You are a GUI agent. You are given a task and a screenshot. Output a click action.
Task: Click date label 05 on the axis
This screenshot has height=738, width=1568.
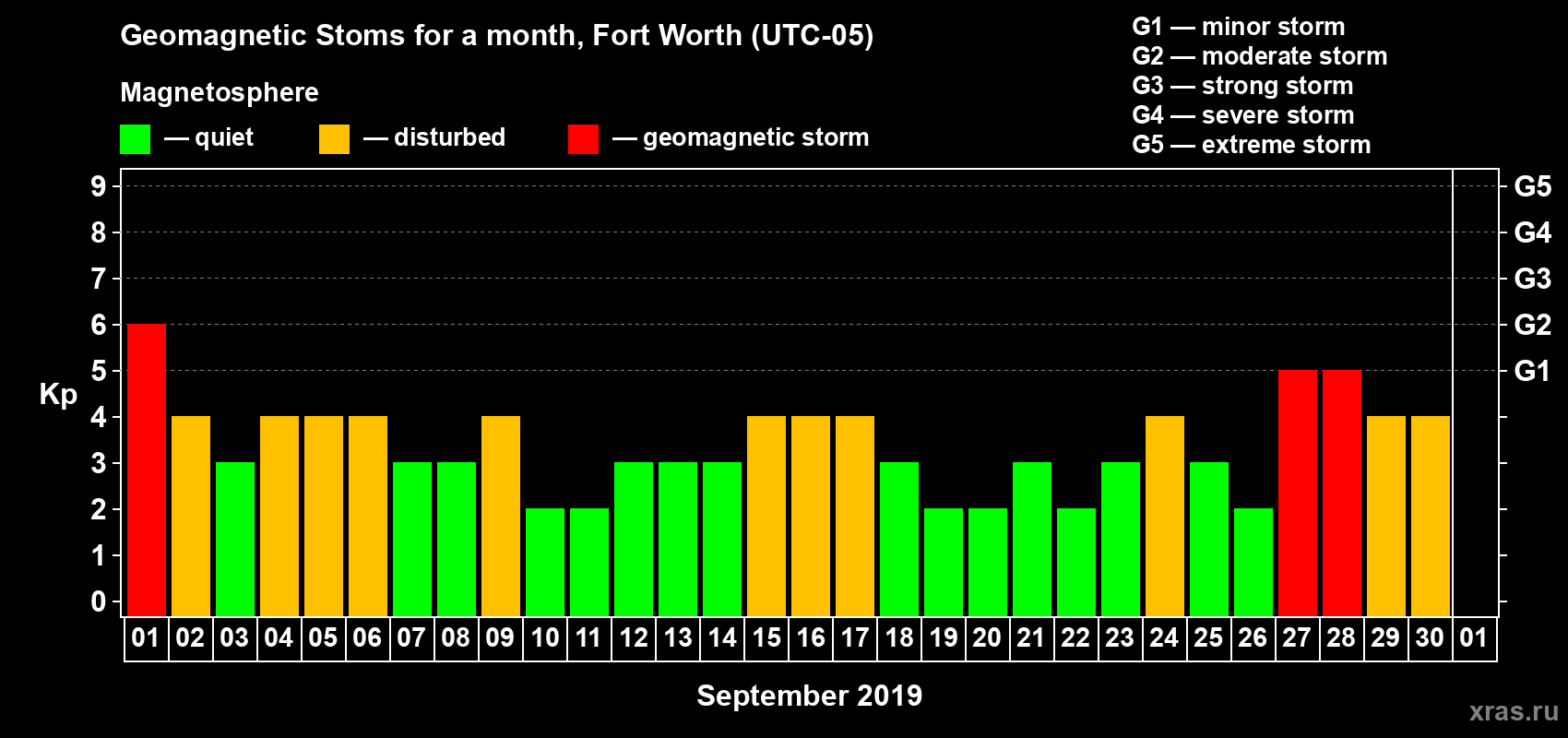click(323, 638)
